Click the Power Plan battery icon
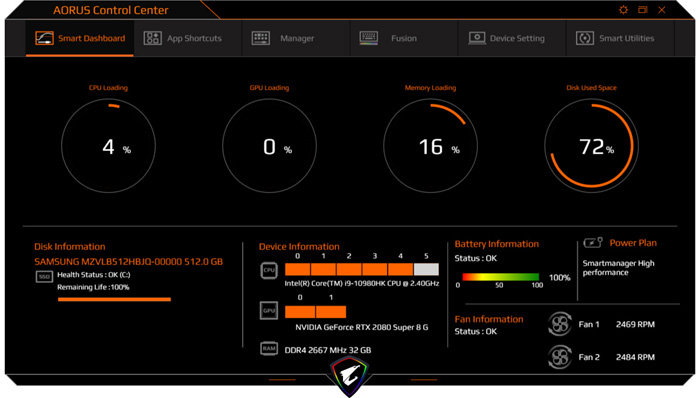 click(x=592, y=243)
